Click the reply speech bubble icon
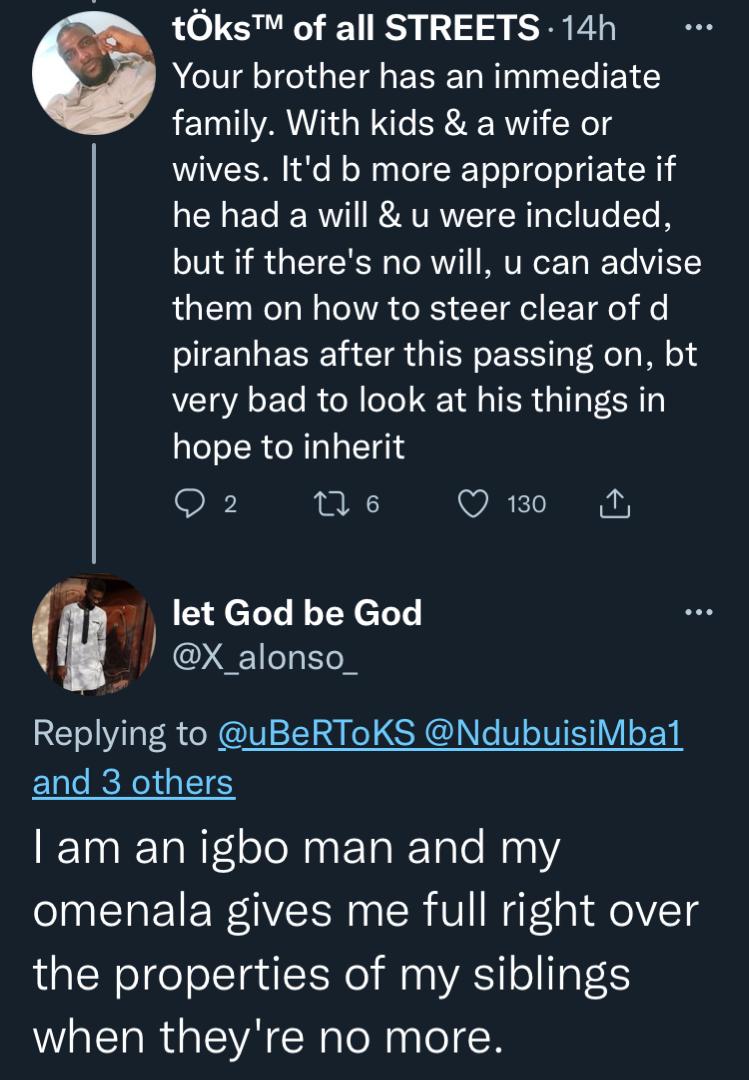749x1080 pixels. click(x=190, y=505)
